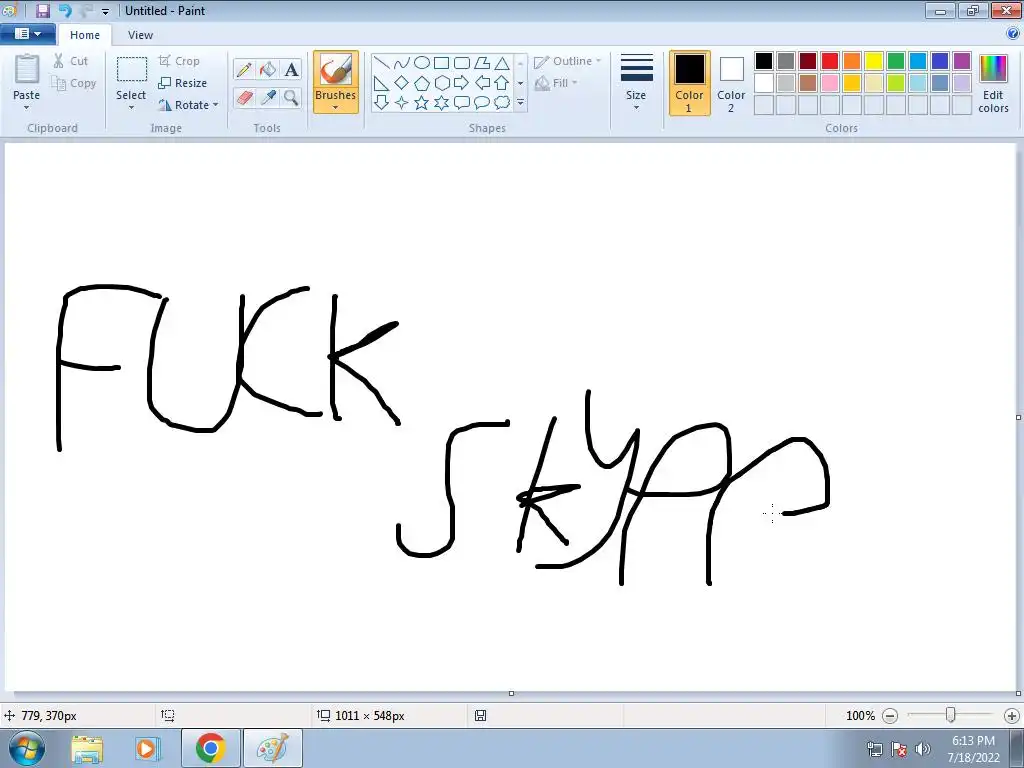1024x768 pixels.
Task: Open the Brushes dropdown arrow
Action: pos(336,108)
